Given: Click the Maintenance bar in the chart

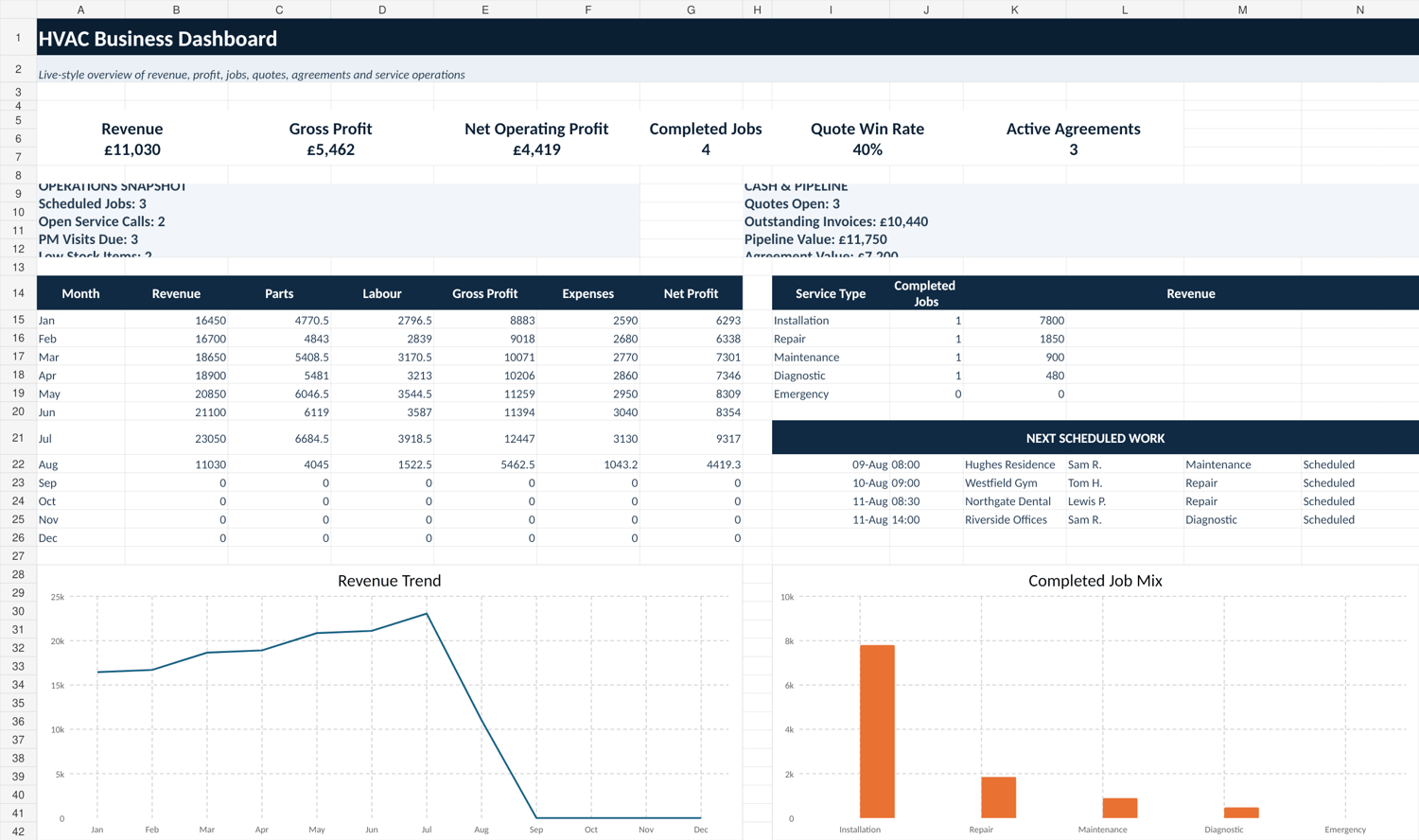Looking at the screenshot, I should (x=1120, y=808).
